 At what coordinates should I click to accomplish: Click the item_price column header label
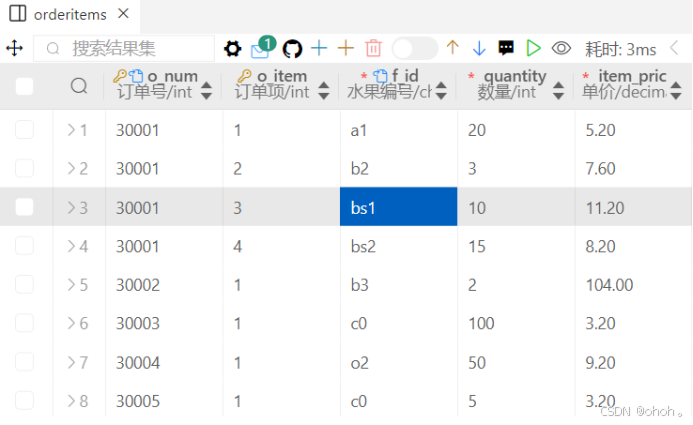tap(632, 76)
